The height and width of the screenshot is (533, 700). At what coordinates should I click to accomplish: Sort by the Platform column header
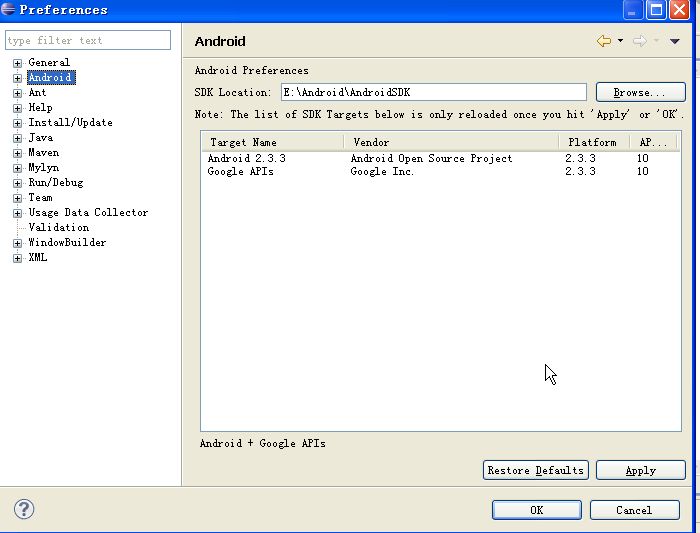[594, 142]
